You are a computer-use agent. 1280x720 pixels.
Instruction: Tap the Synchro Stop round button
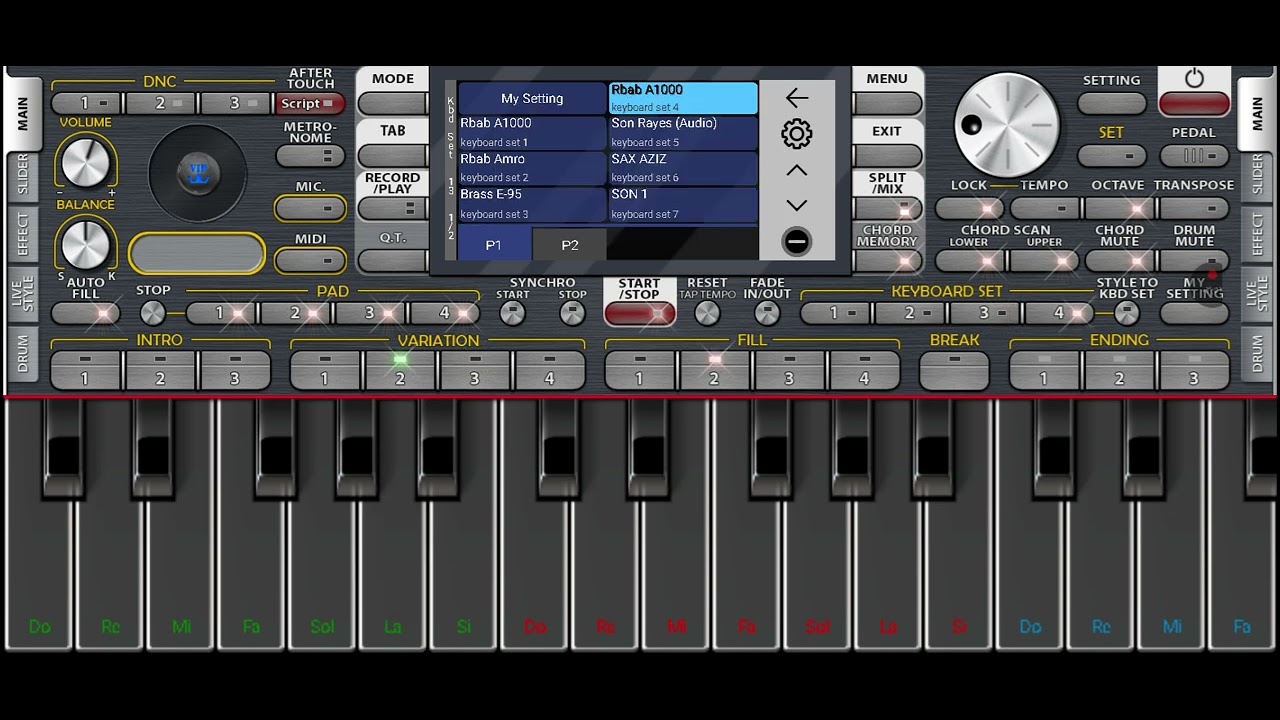tap(572, 313)
